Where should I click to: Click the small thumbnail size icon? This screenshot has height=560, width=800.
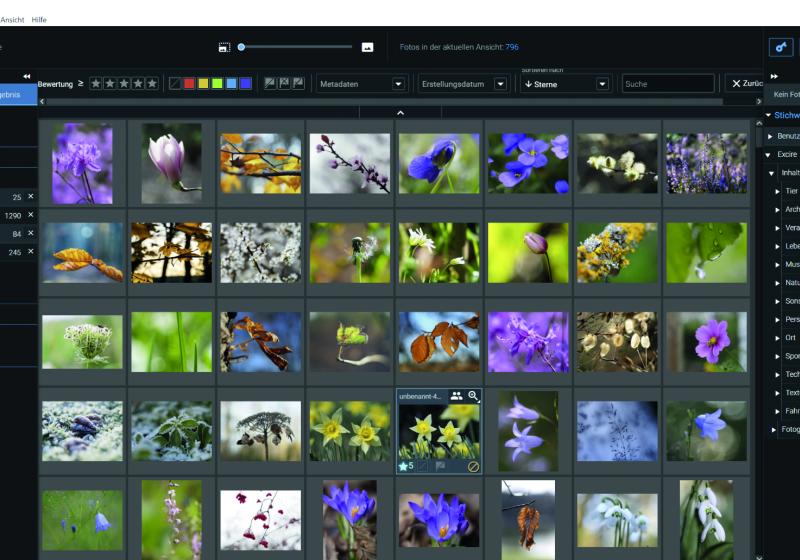pos(224,47)
